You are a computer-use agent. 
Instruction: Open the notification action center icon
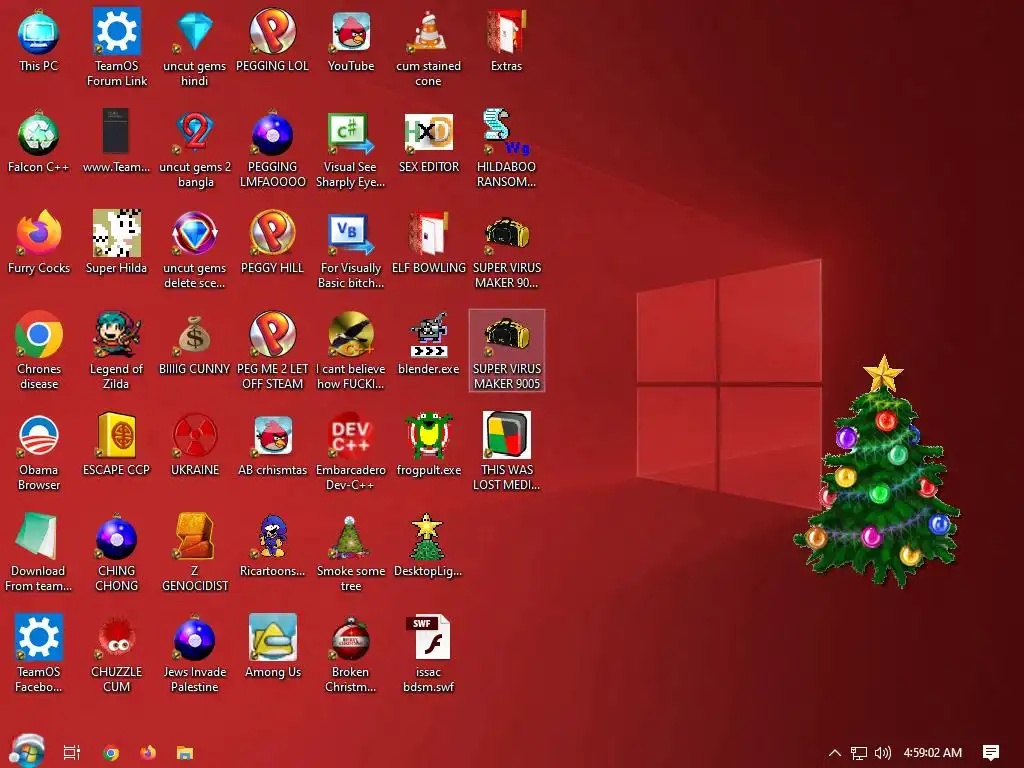[x=991, y=753]
